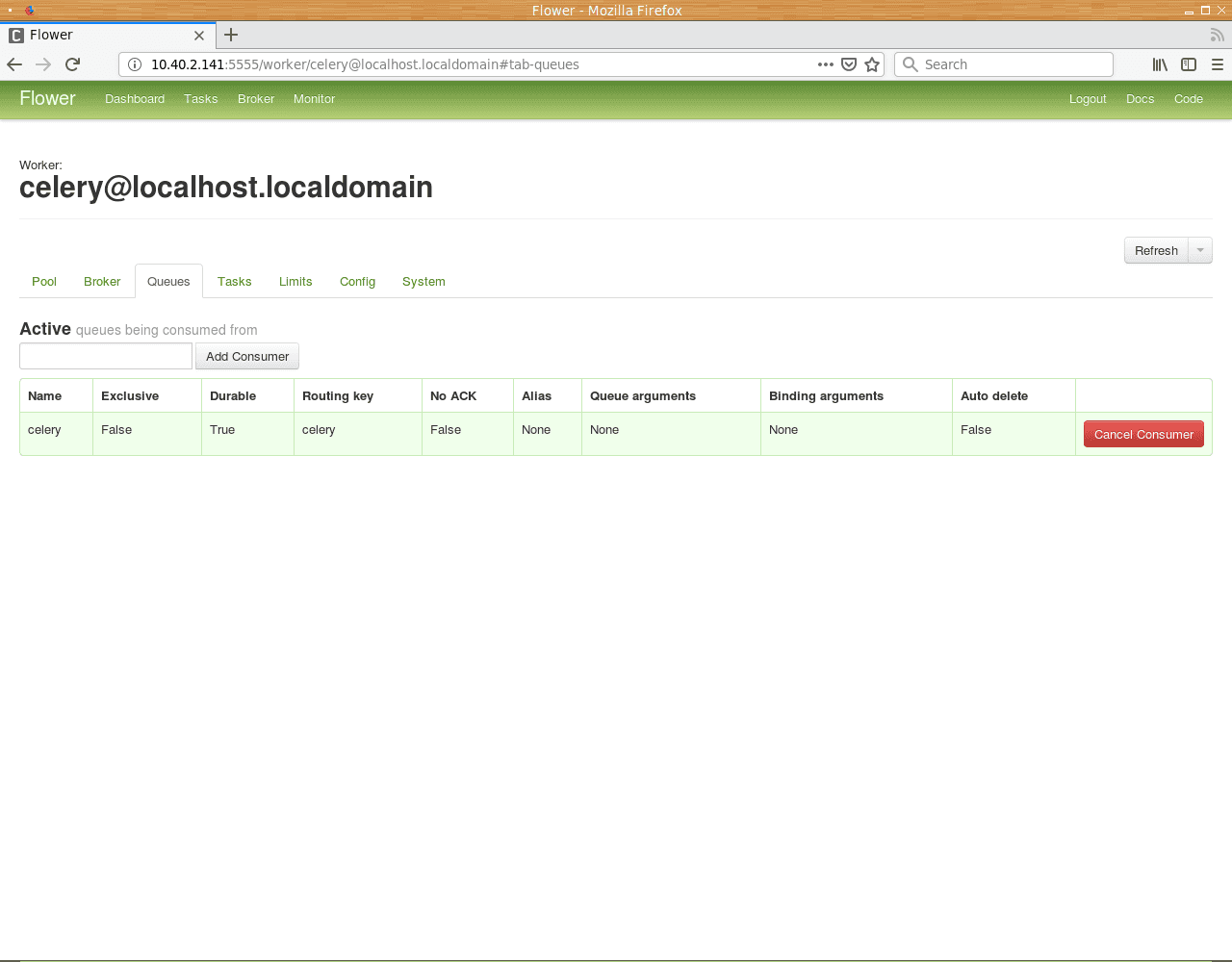Open the Firefox hamburger menu

(1218, 64)
